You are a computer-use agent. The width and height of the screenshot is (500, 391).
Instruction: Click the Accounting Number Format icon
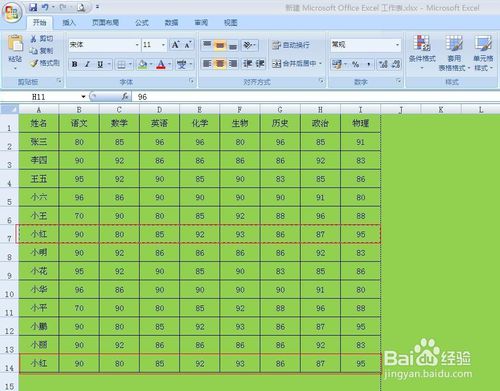coord(337,64)
